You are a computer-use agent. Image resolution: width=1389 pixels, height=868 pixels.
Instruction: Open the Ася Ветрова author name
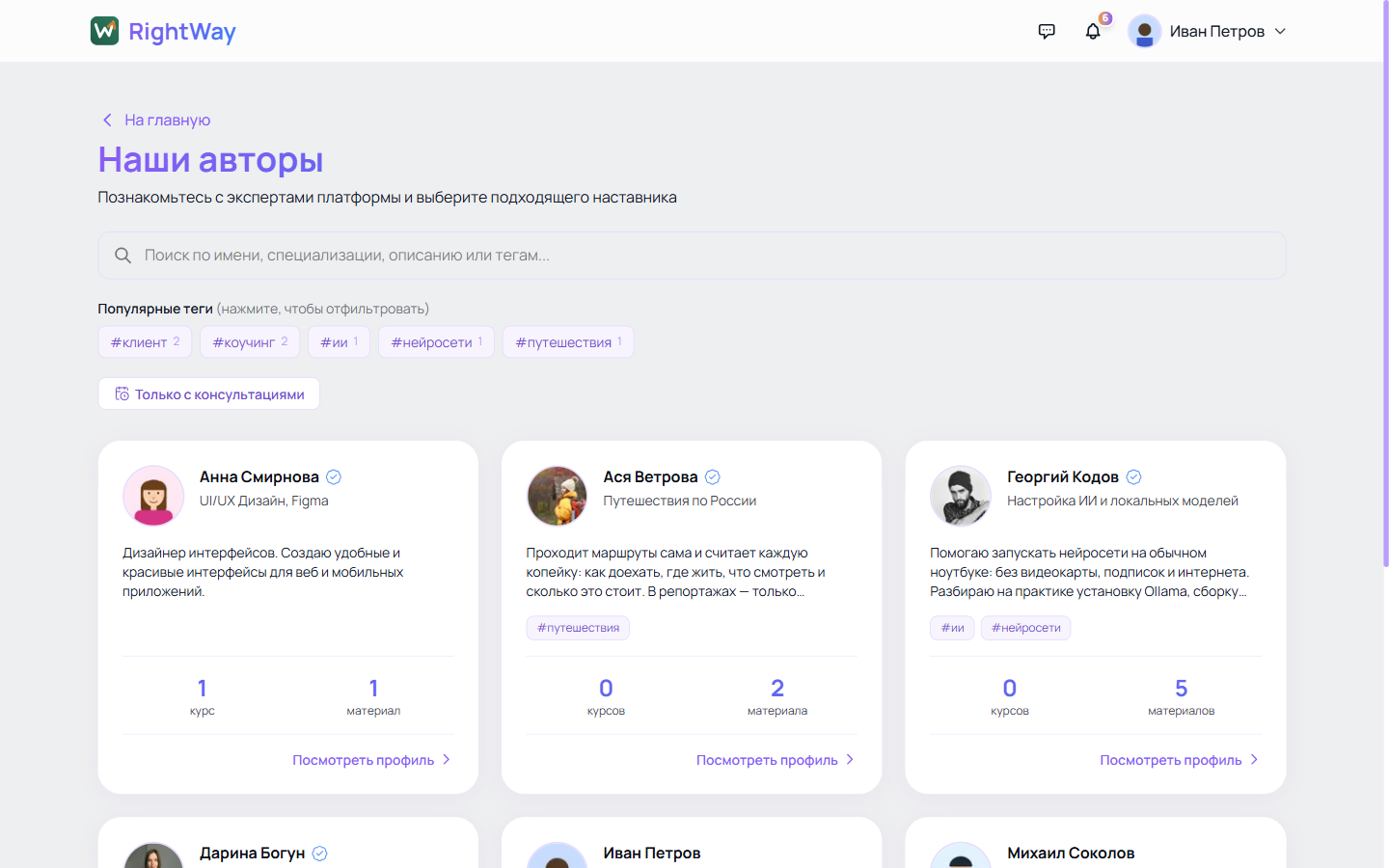(x=650, y=476)
